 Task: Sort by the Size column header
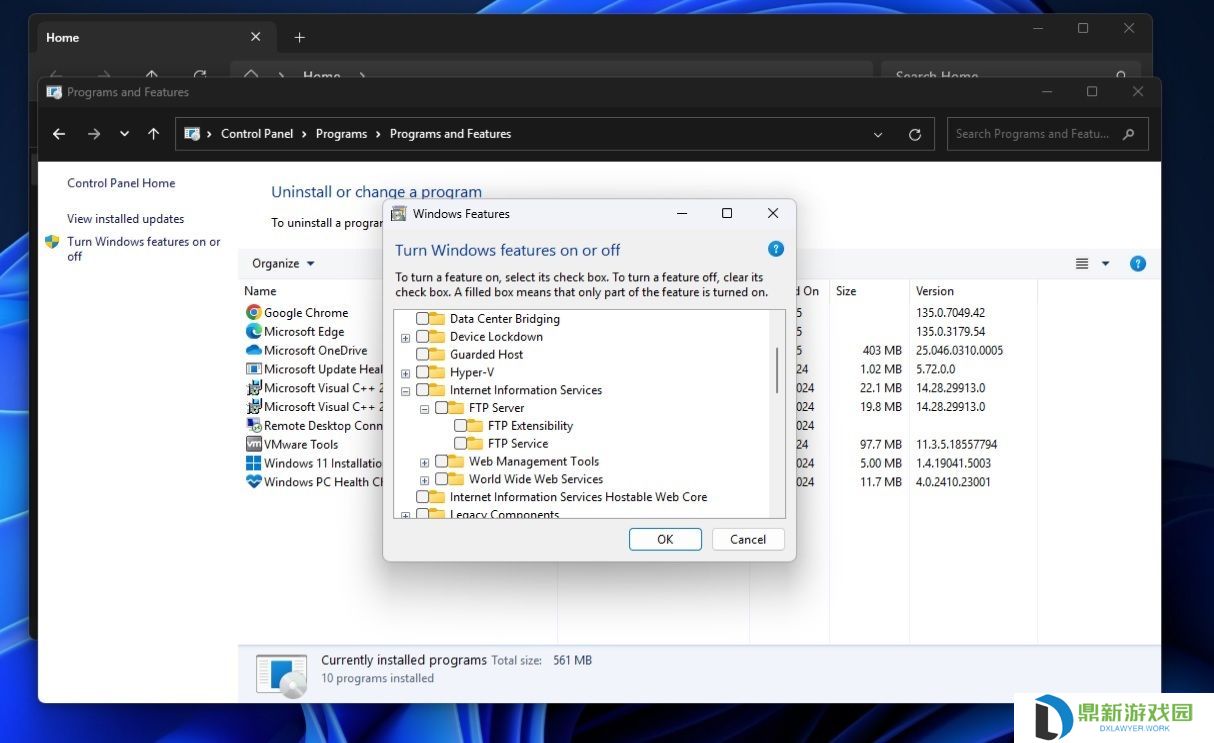(x=846, y=291)
